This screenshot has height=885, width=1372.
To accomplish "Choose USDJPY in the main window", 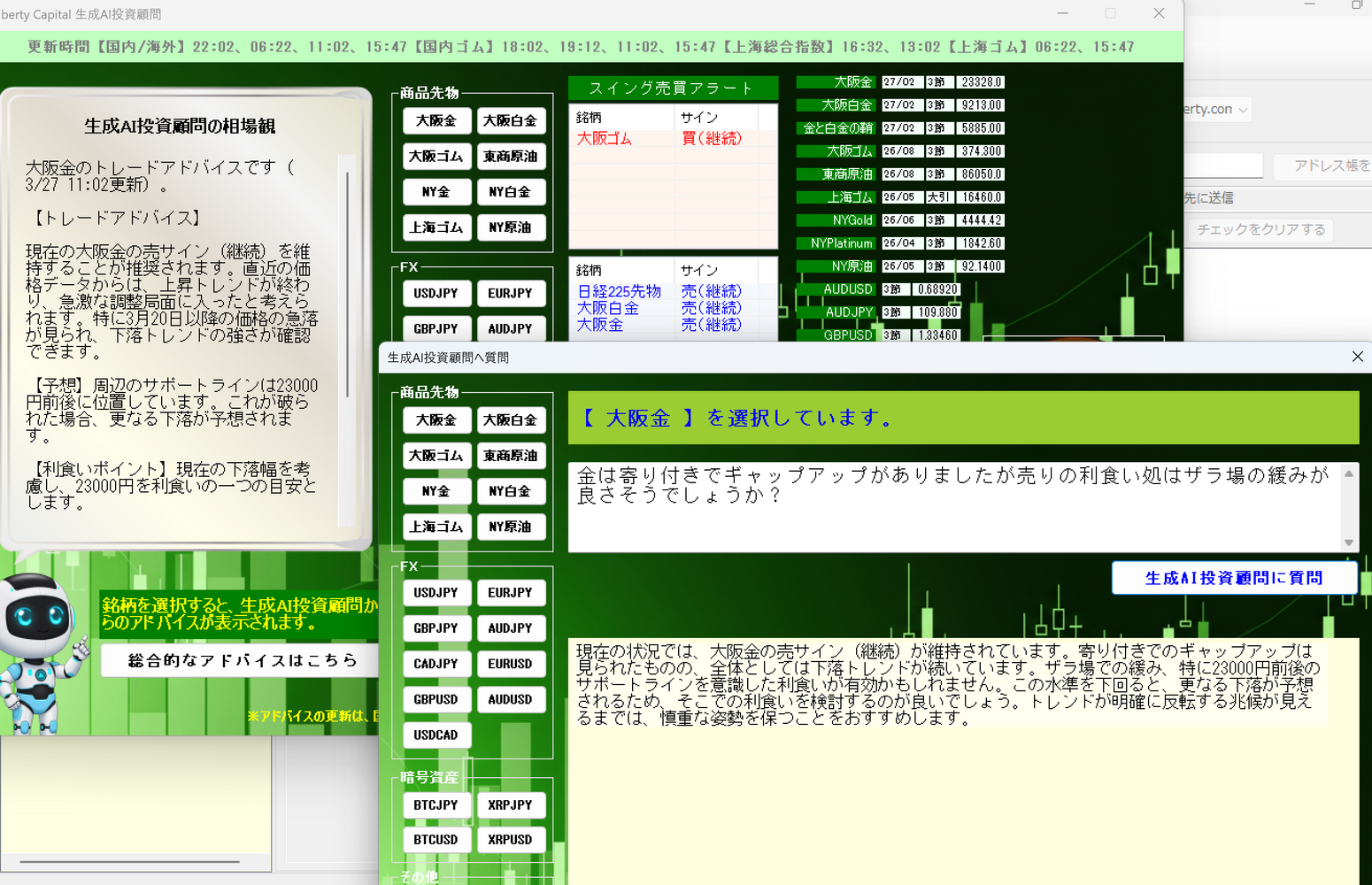I will [435, 293].
